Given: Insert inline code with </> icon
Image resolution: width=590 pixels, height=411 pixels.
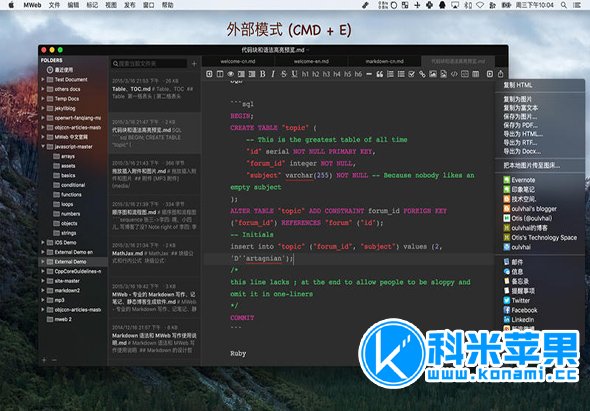Looking at the screenshot, I should [x=454, y=74].
